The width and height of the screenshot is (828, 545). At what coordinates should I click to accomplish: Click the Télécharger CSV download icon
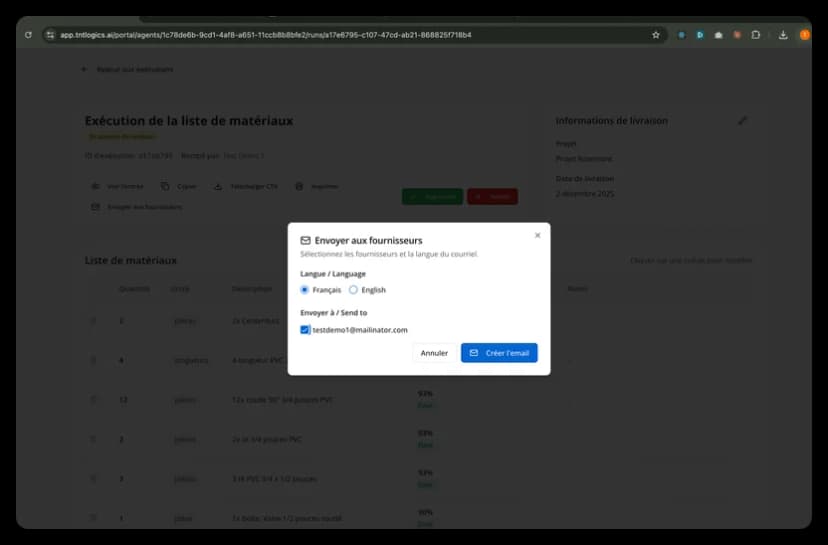(x=217, y=187)
